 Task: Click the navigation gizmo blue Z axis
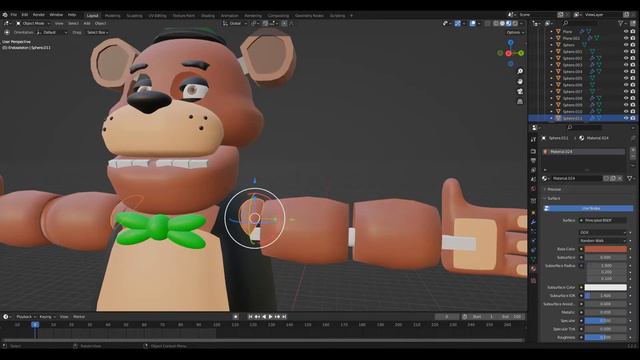511,42
